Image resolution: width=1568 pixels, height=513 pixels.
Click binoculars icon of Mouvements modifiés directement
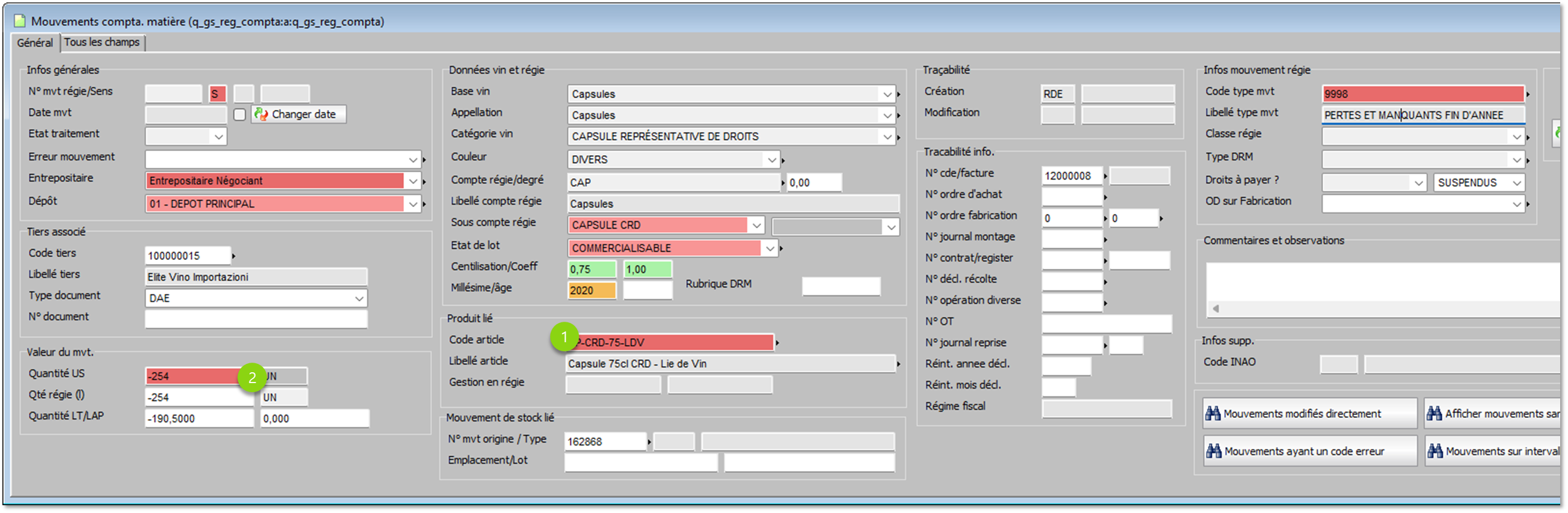[x=1213, y=414]
